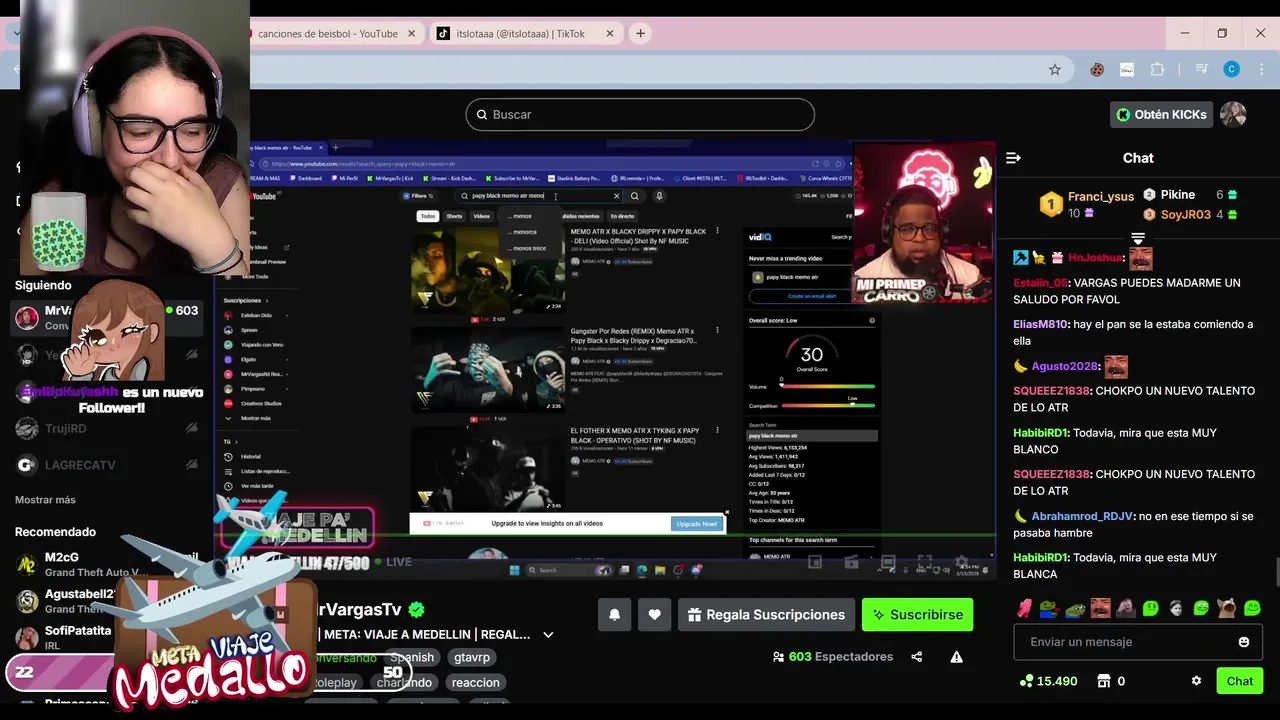The width and height of the screenshot is (1280, 720).
Task: Open Chrome media controls icon
Action: point(1203,69)
